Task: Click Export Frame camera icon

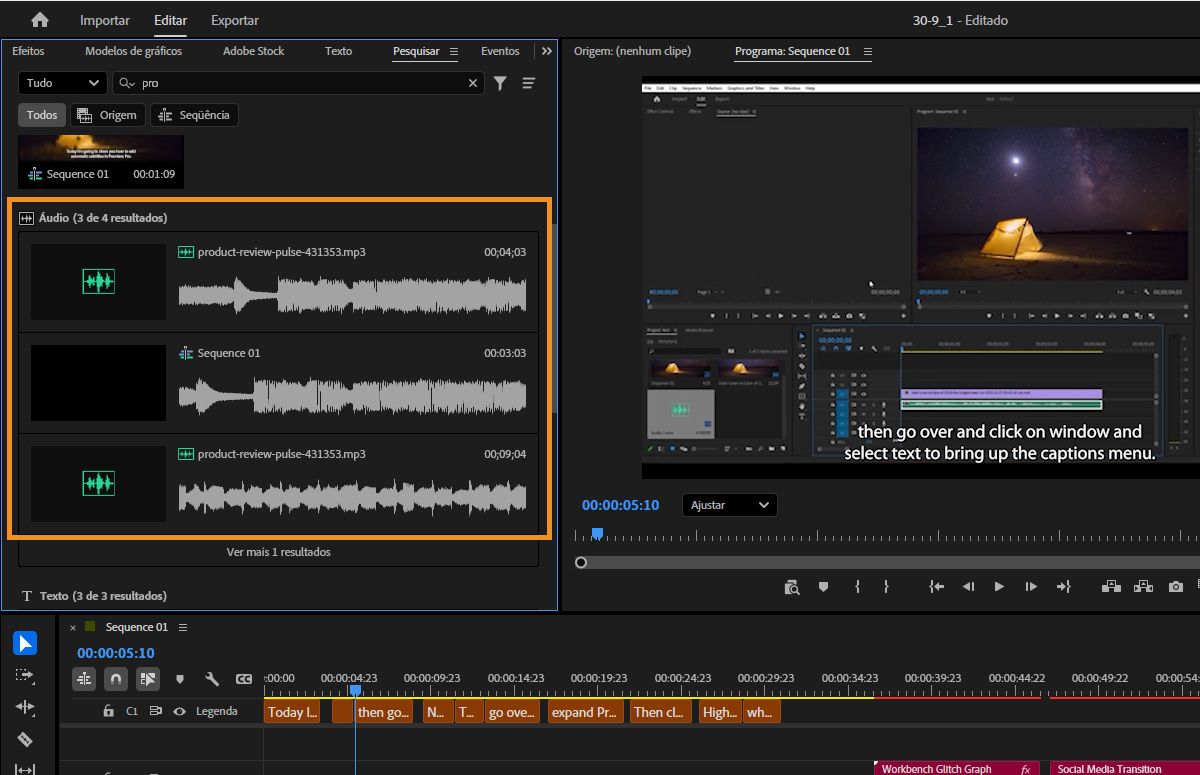Action: click(x=1176, y=587)
